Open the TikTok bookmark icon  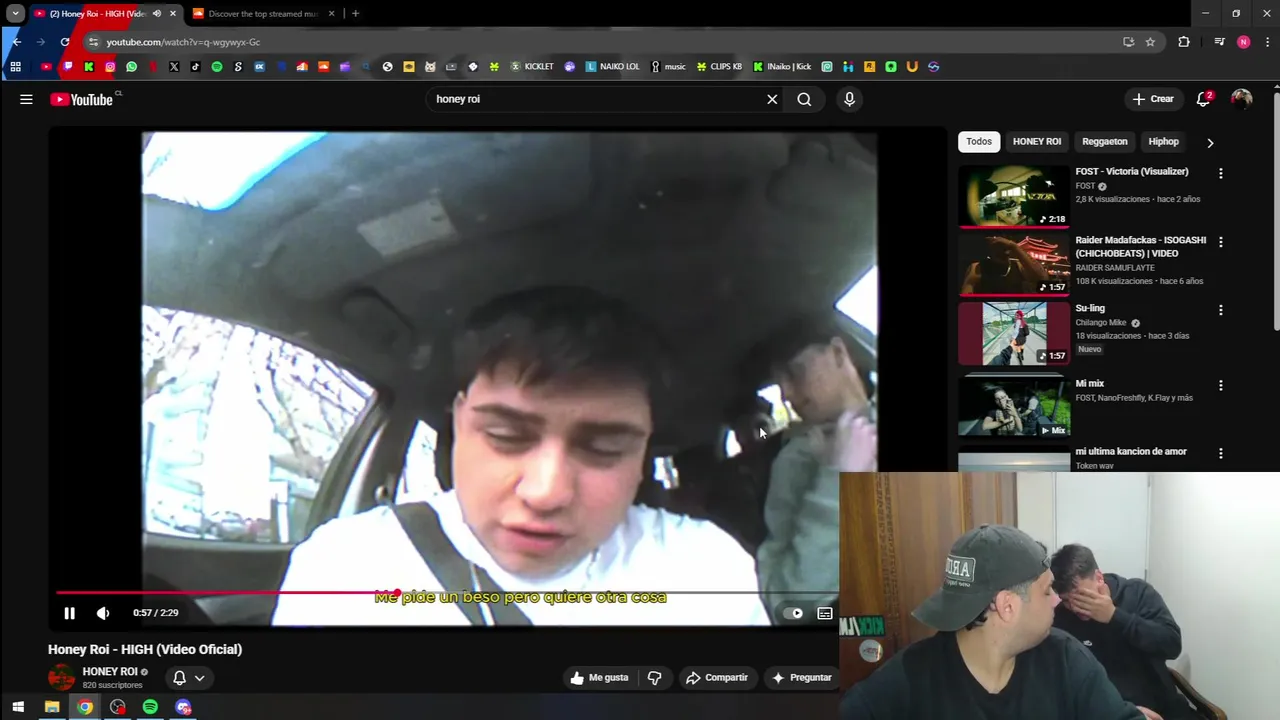(x=195, y=67)
